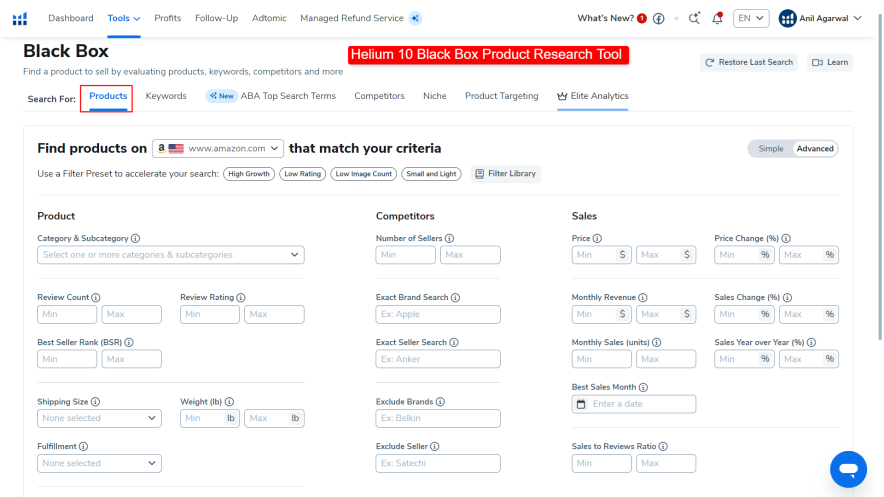Image resolution: width=884 pixels, height=497 pixels.
Task: Click the red What's New counter badge
Action: 642,19
